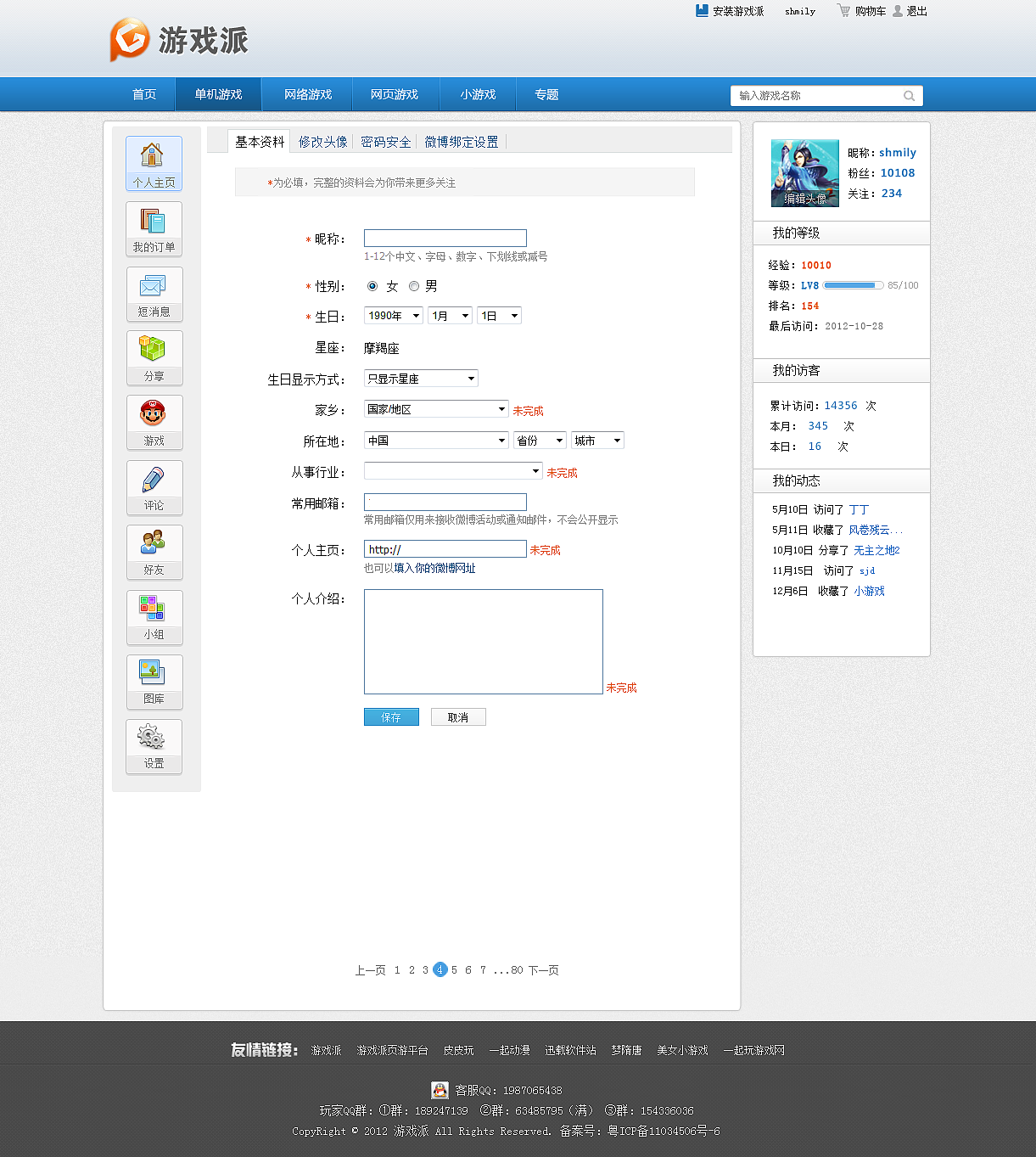Click the 昵称 nickname input field

[x=445, y=239]
